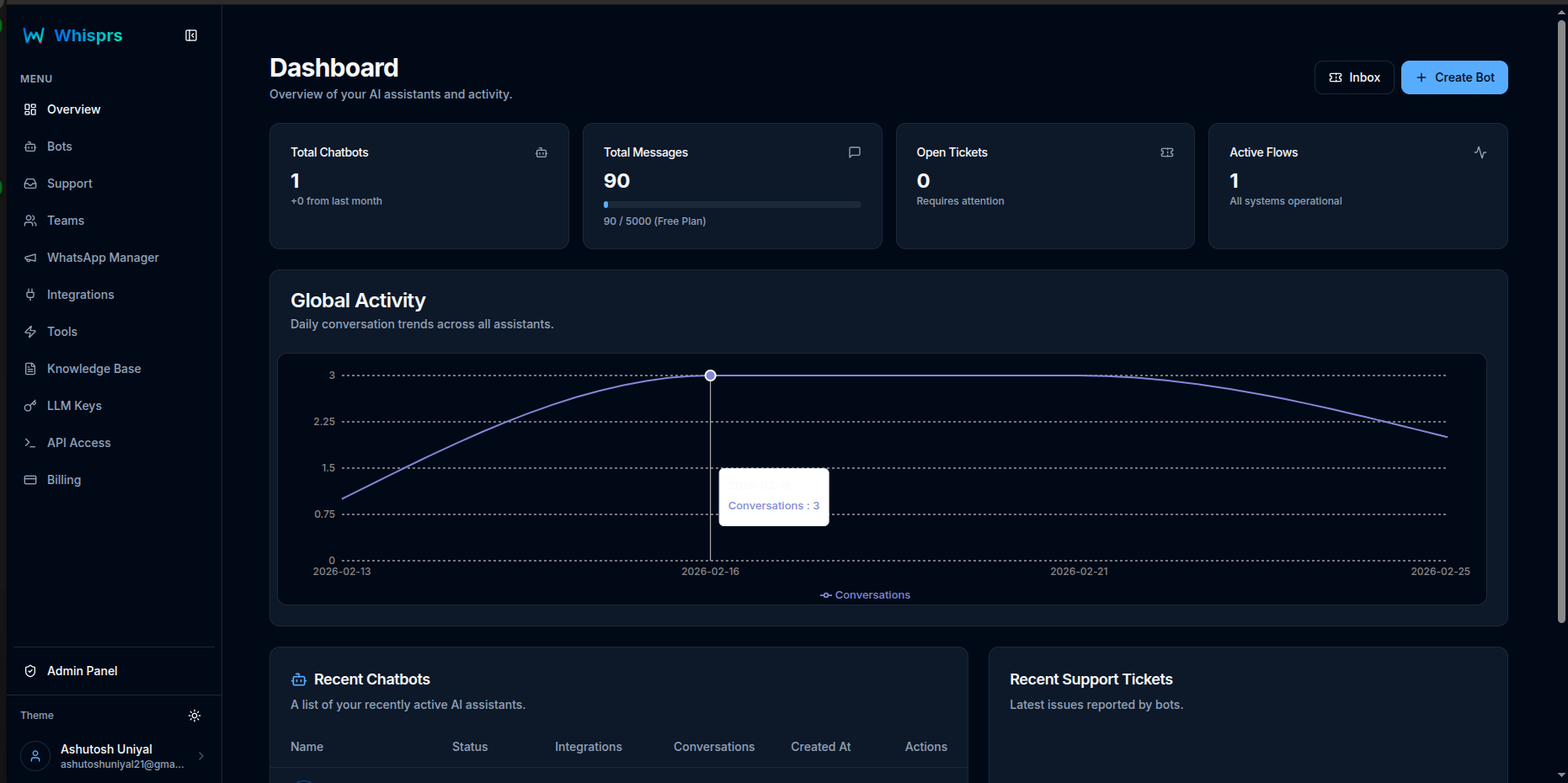
Task: Click the user avatar icon
Action: click(35, 756)
